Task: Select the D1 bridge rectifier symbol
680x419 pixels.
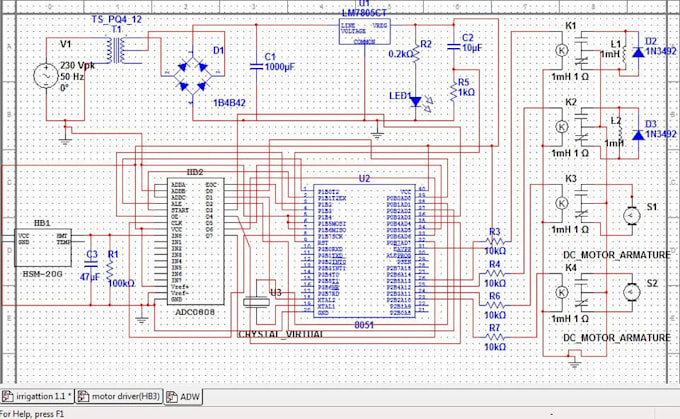Action: 192,76
